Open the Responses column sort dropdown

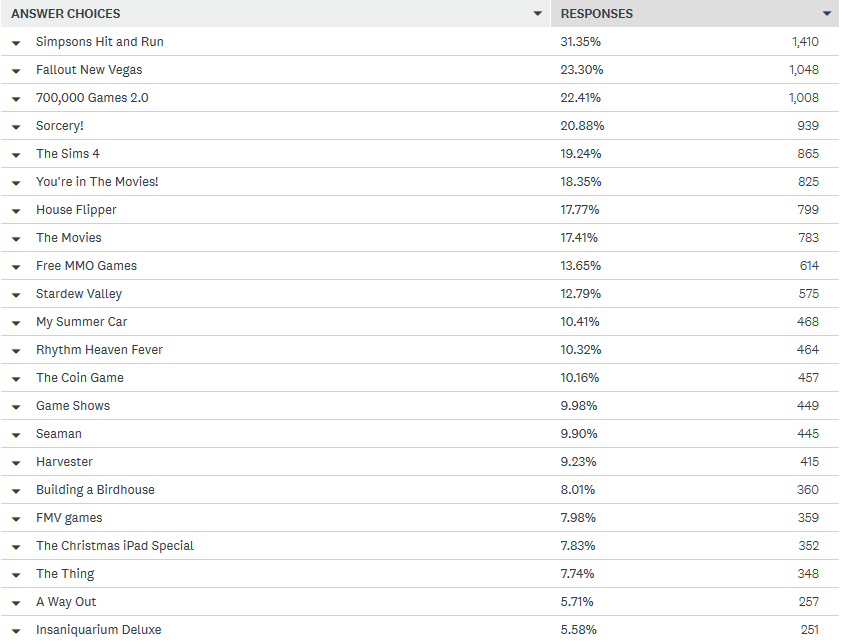coord(827,14)
